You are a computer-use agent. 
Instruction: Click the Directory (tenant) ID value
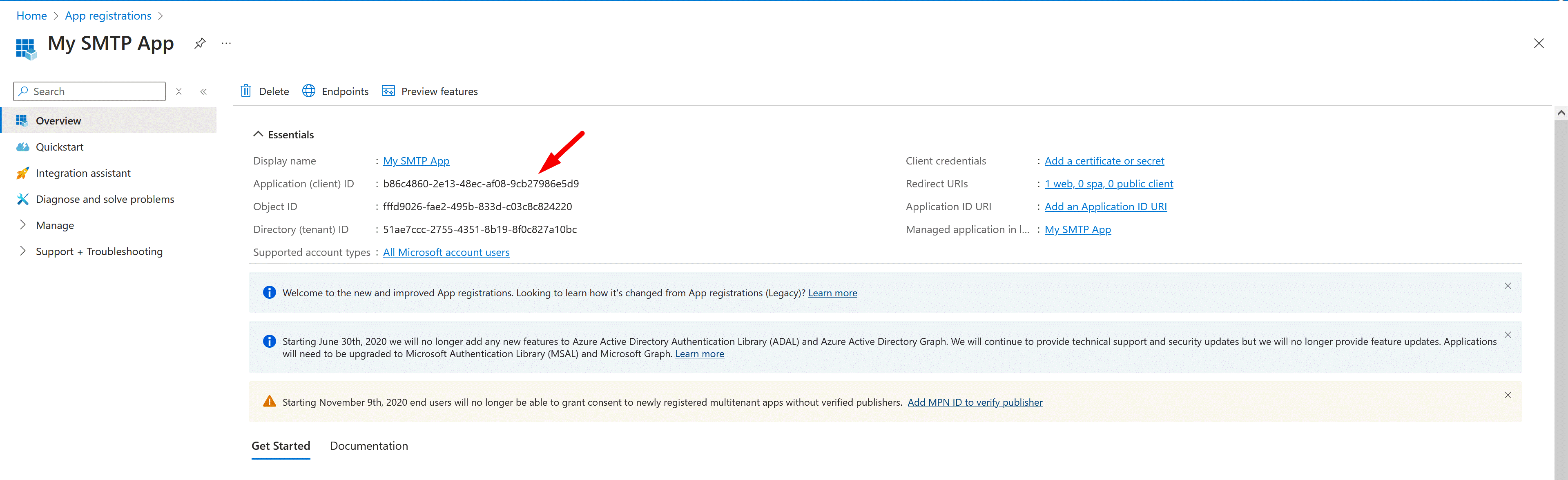pos(480,229)
